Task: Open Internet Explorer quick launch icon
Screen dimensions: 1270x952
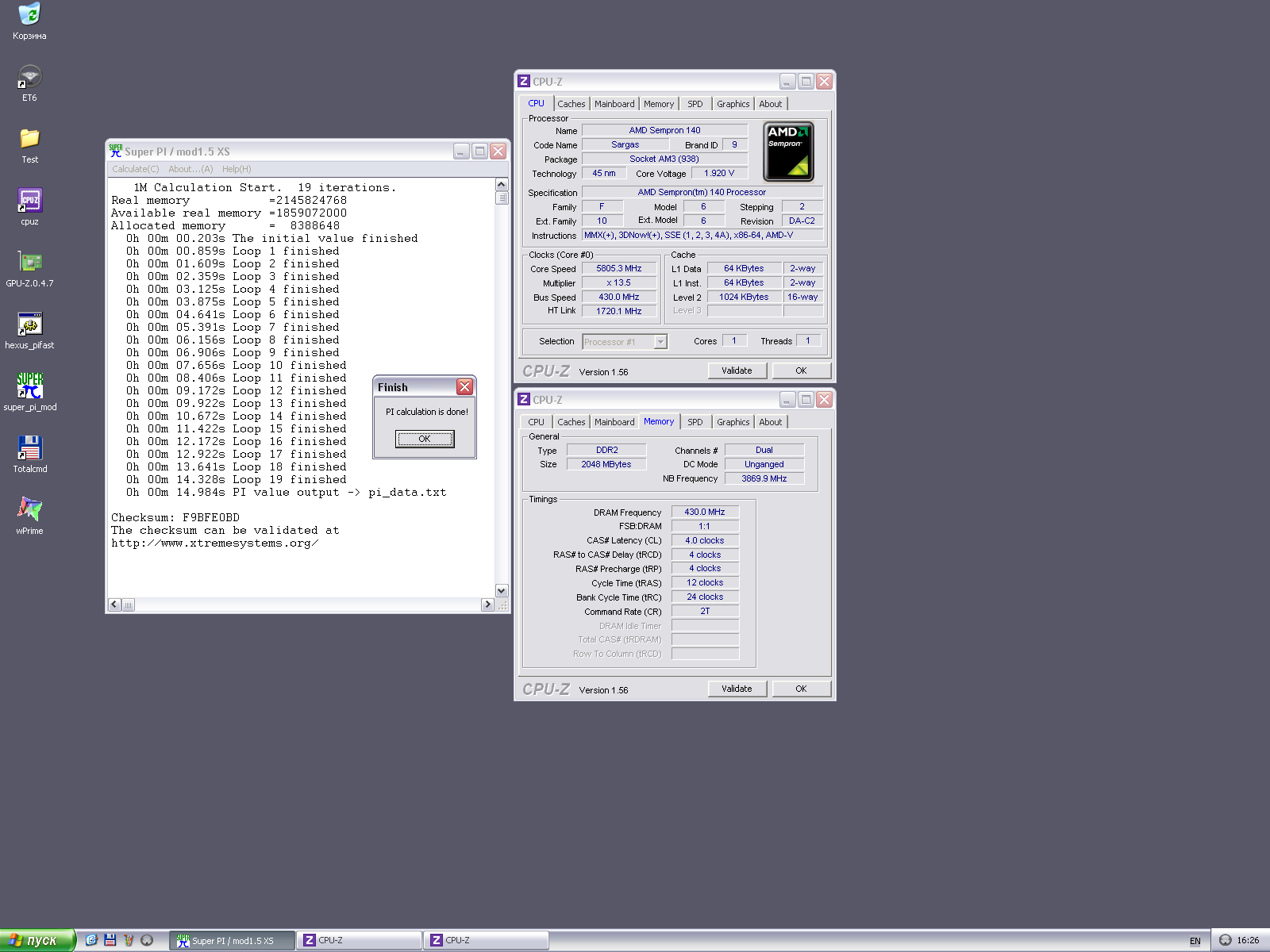Action: click(x=91, y=940)
